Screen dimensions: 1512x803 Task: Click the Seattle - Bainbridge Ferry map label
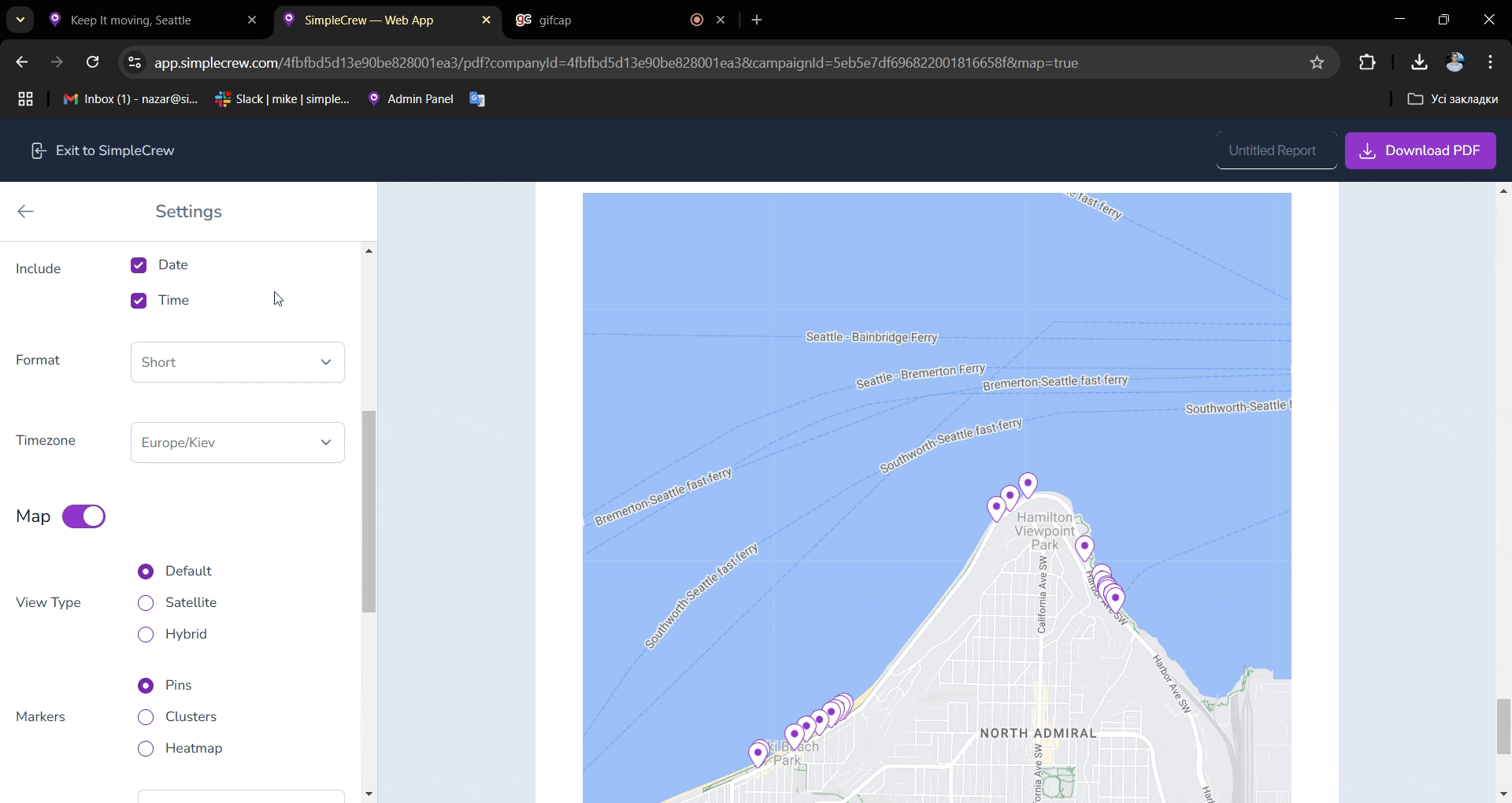[872, 337]
